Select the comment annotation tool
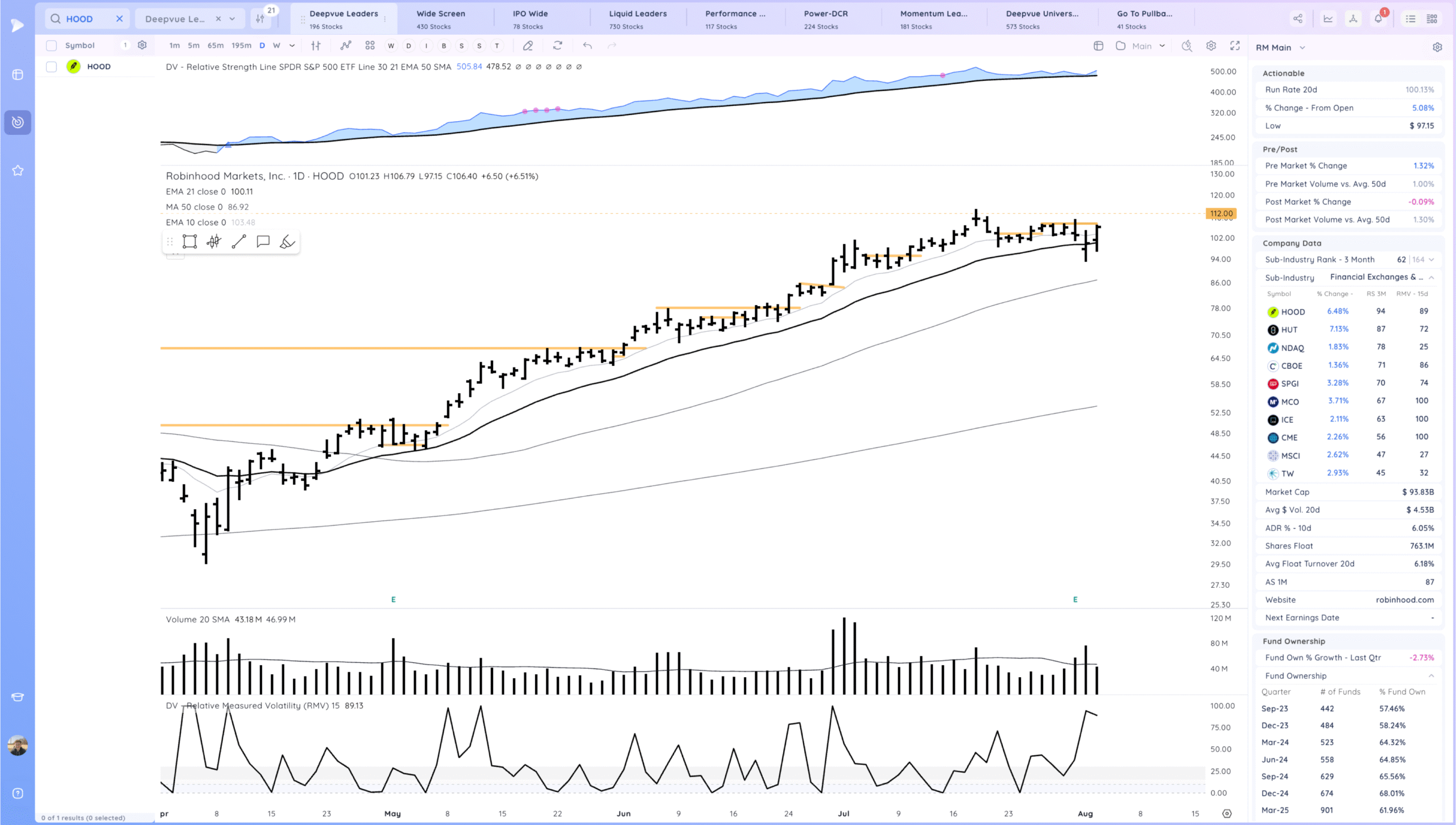The width and height of the screenshot is (1456, 825). [x=263, y=242]
